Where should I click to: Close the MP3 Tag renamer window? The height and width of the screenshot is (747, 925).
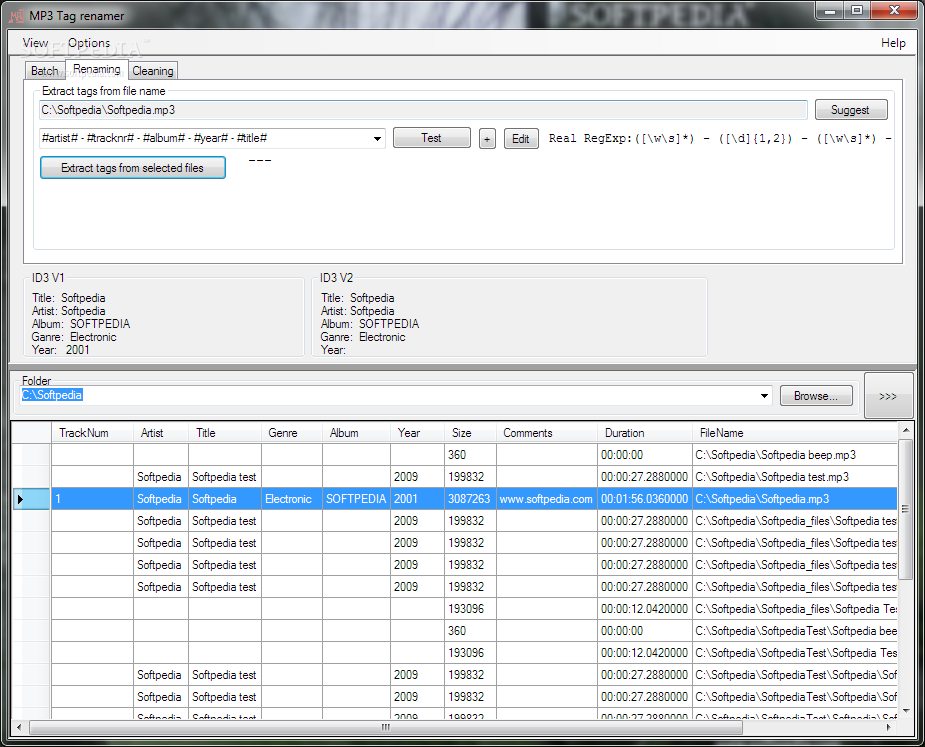(894, 11)
